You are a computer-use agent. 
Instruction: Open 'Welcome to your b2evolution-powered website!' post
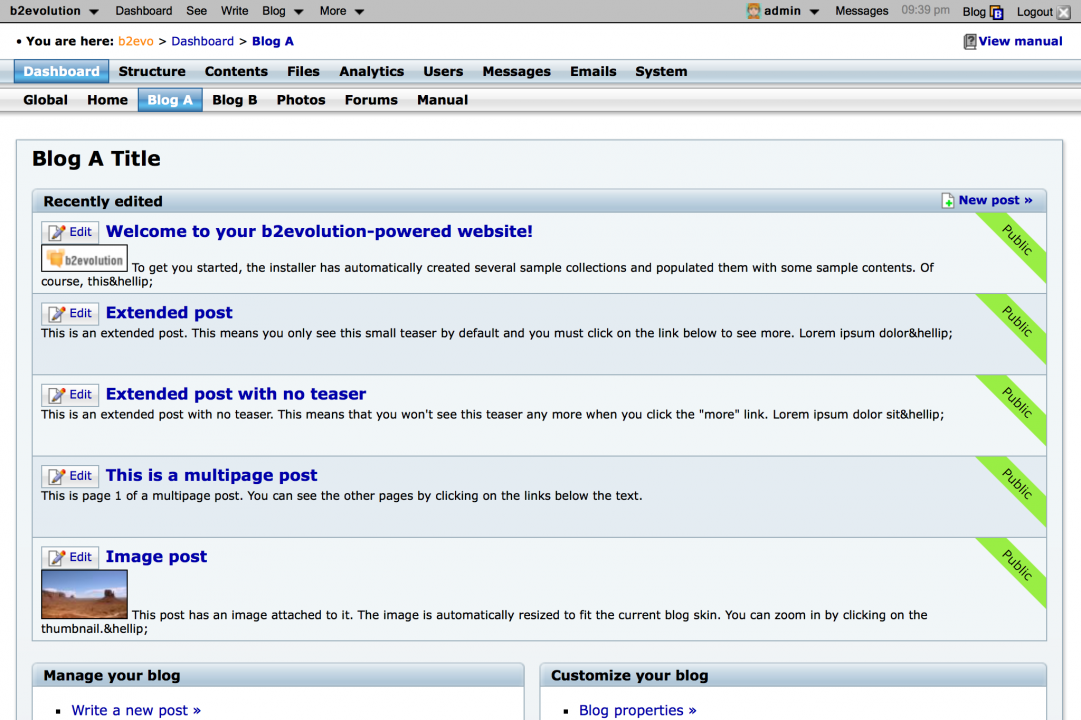point(319,231)
